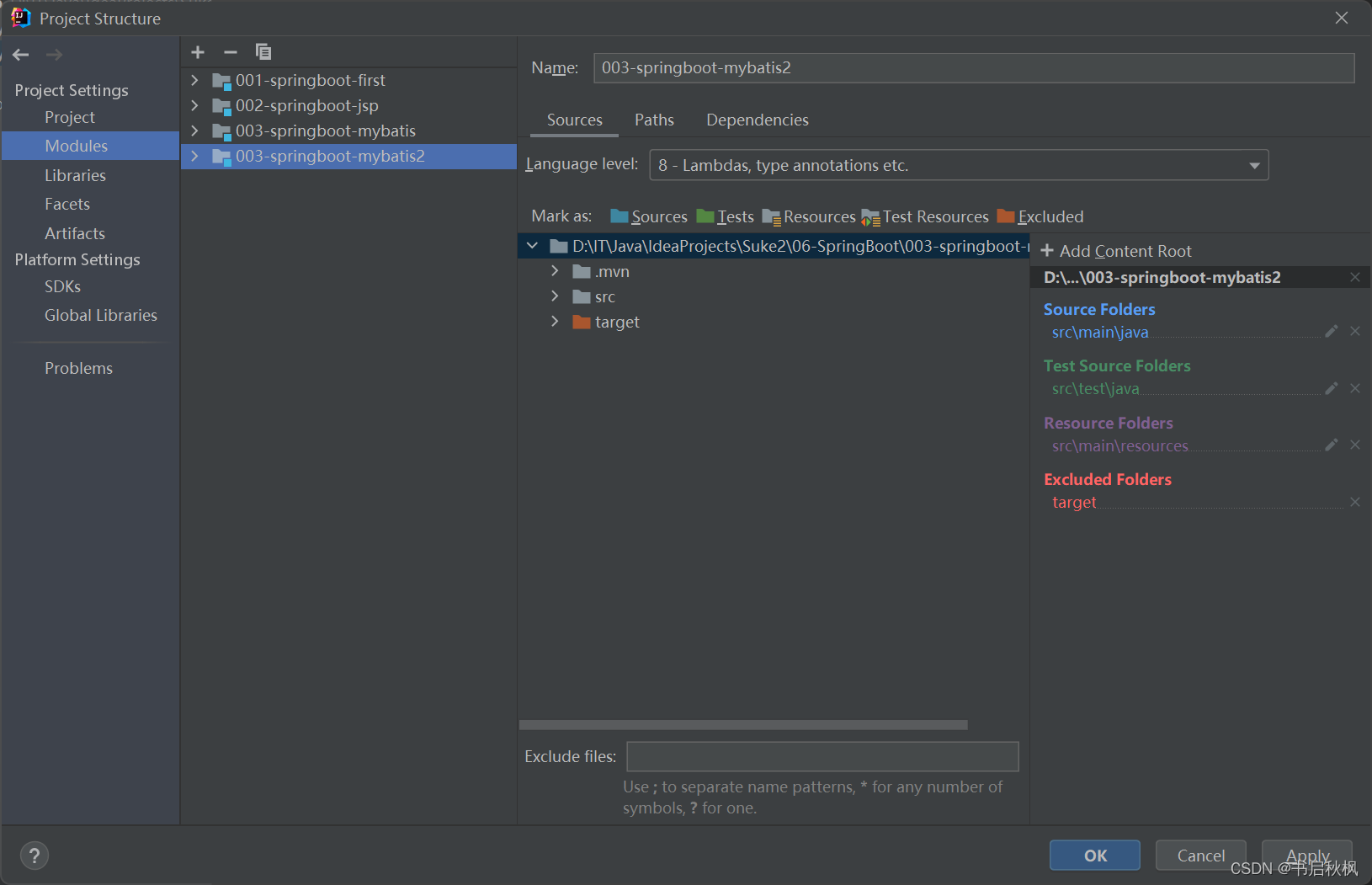1372x885 pixels.
Task: Click the horizontal scrollbar of directory tree
Action: click(x=743, y=725)
